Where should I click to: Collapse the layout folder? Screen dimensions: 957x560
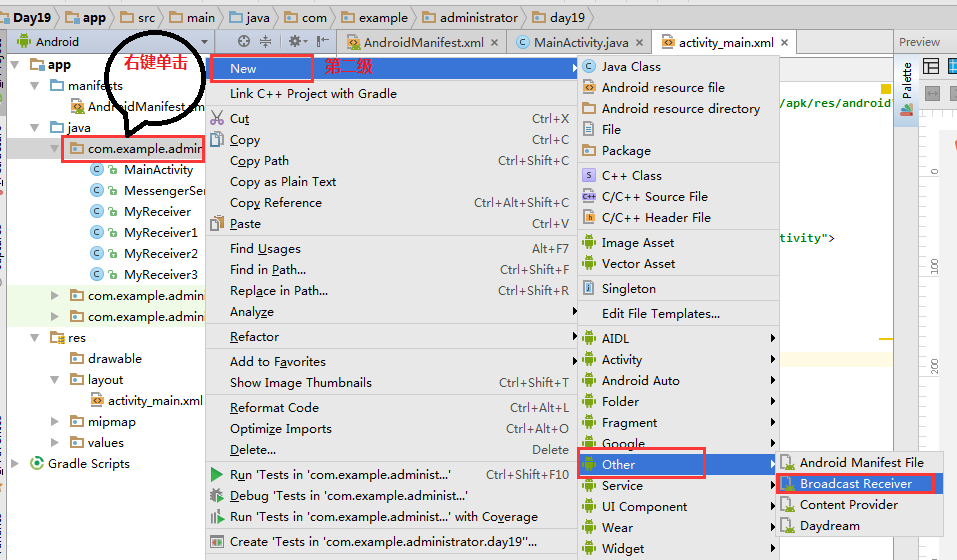(x=55, y=379)
